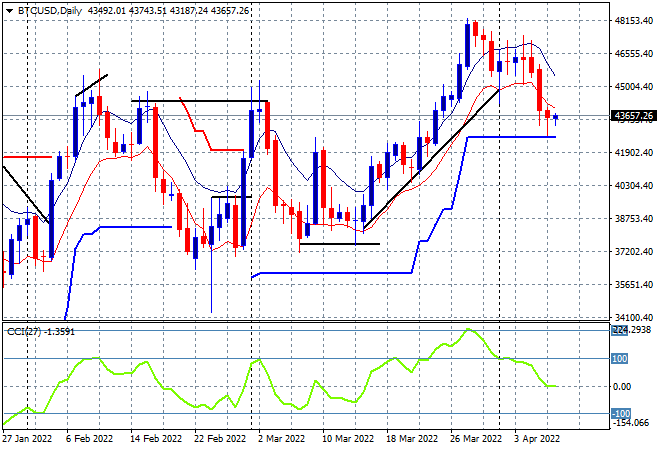Click the 0.00 level label on CCI
The image size is (660, 450).
(623, 386)
